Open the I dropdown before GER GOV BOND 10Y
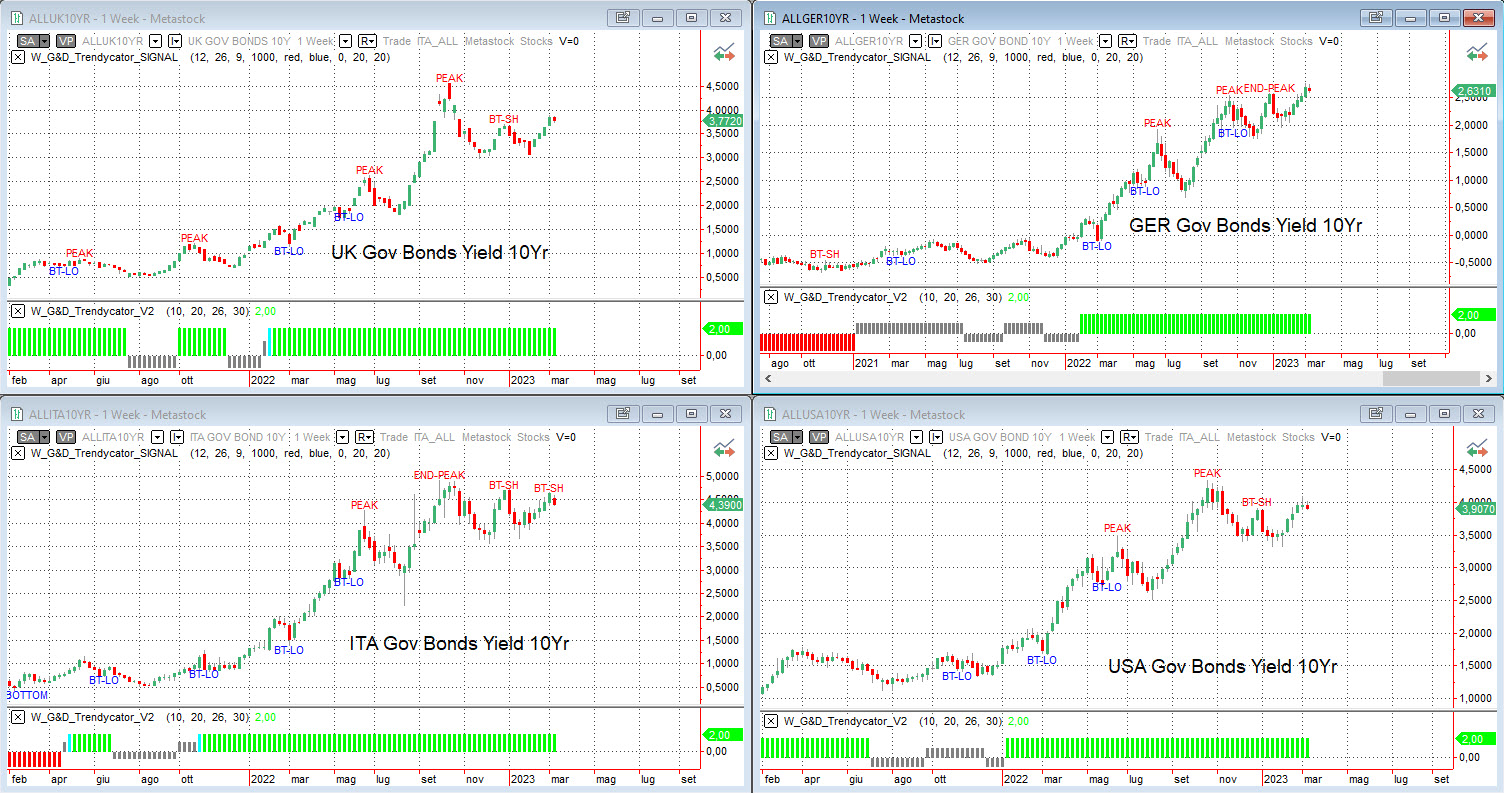The height and width of the screenshot is (793, 1504). click(x=935, y=41)
